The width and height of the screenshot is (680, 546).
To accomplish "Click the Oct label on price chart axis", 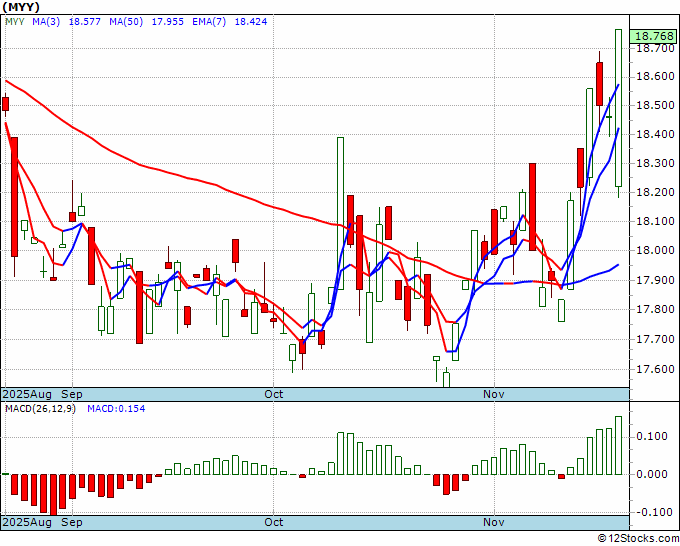I will (274, 394).
